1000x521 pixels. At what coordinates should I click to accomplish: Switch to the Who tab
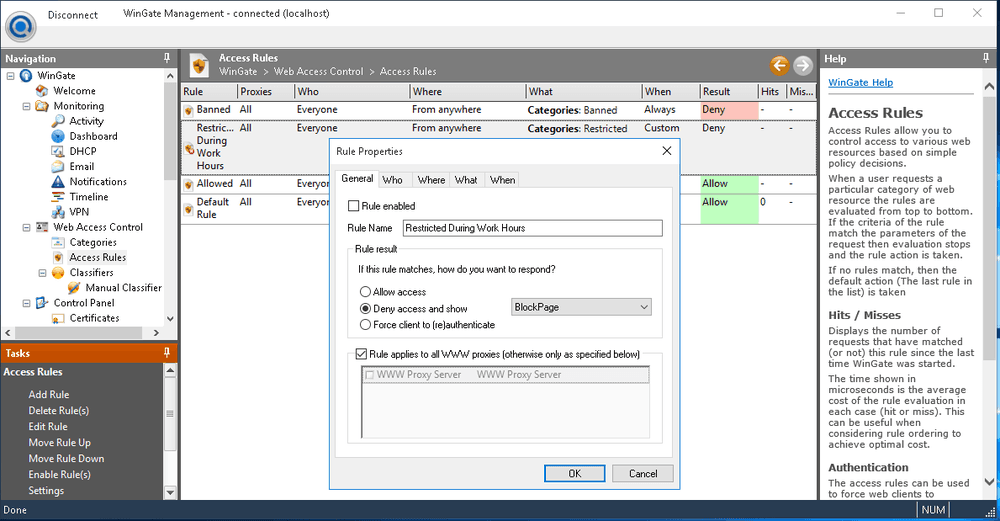pos(392,180)
